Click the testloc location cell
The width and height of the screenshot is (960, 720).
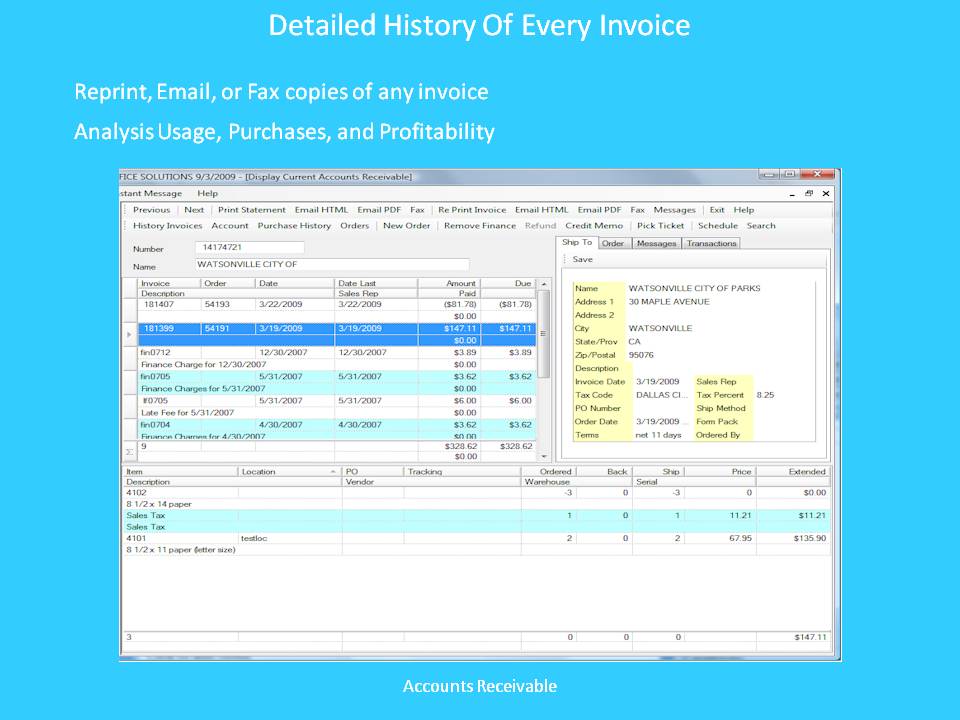pyautogui.click(x=290, y=538)
